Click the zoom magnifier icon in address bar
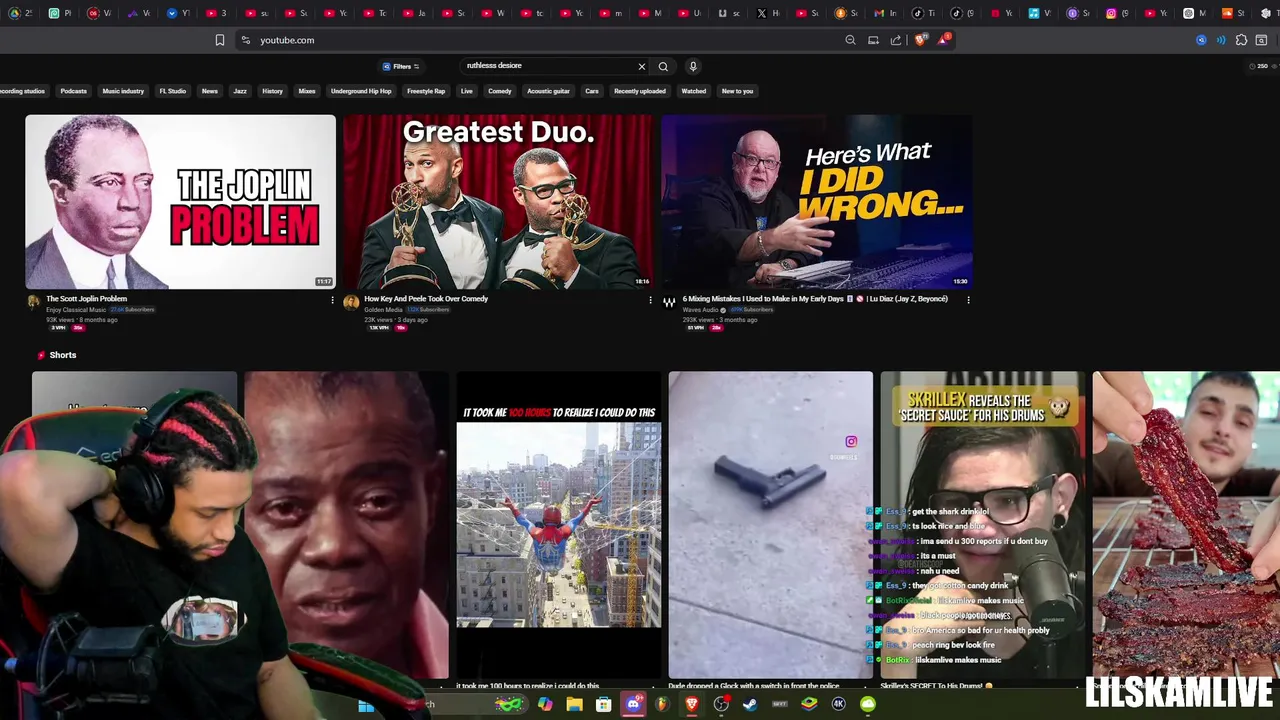1280x720 pixels. point(850,40)
